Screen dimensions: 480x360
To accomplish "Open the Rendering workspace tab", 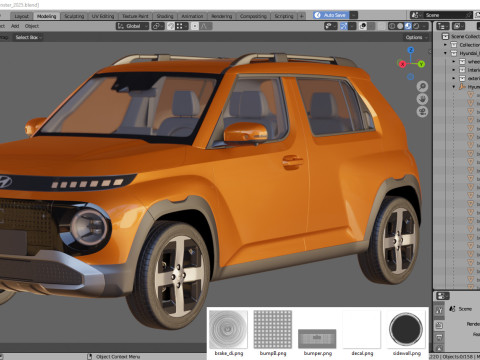I will (221, 16).
